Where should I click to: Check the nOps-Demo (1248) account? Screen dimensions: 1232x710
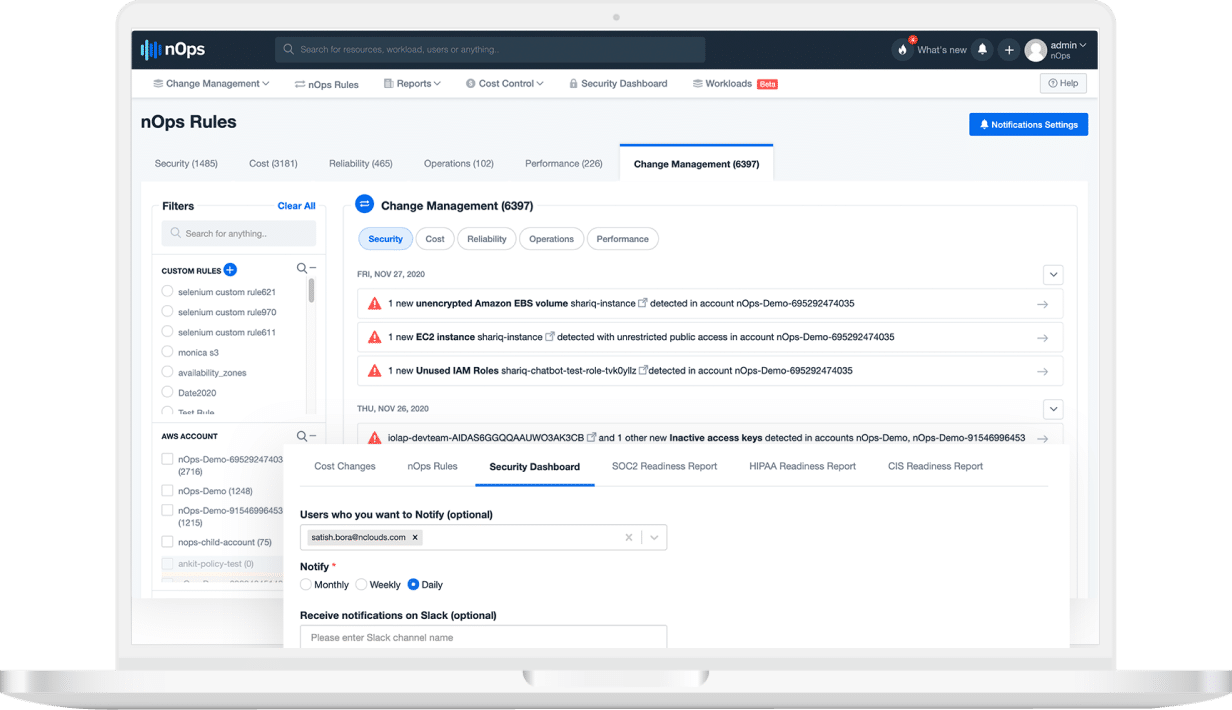click(x=168, y=491)
